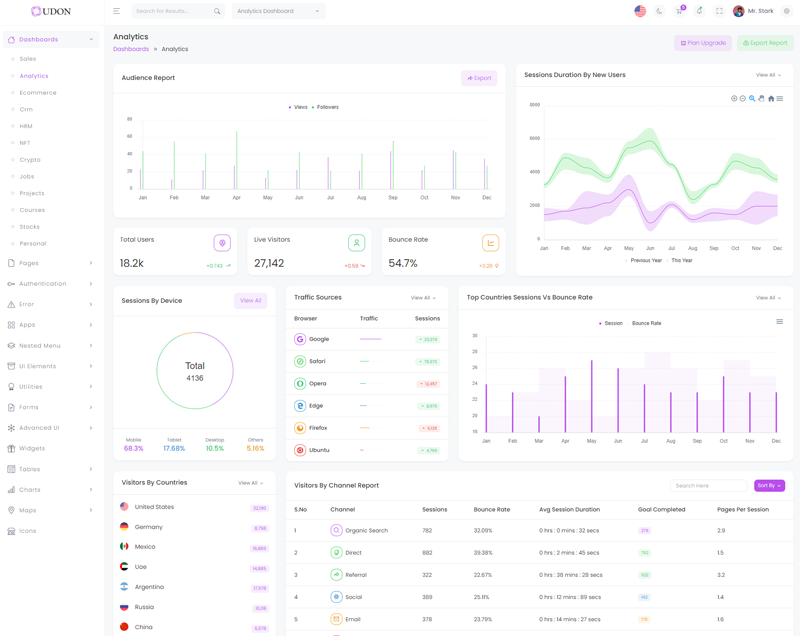Toggle dark mode with the moon icon
This screenshot has height=636, width=800.
pos(660,11)
